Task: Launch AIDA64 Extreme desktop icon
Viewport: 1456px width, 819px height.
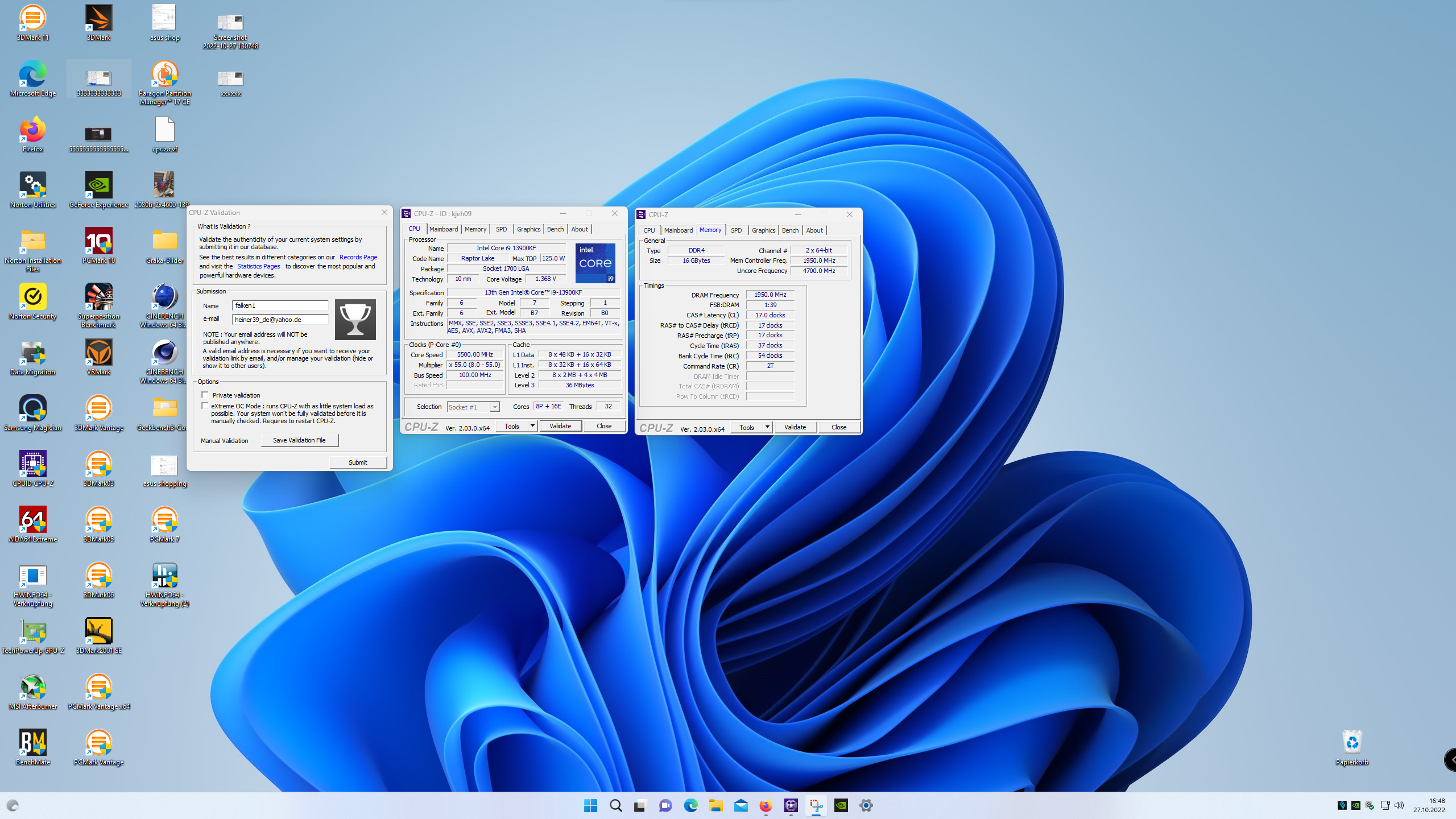Action: coord(32,524)
